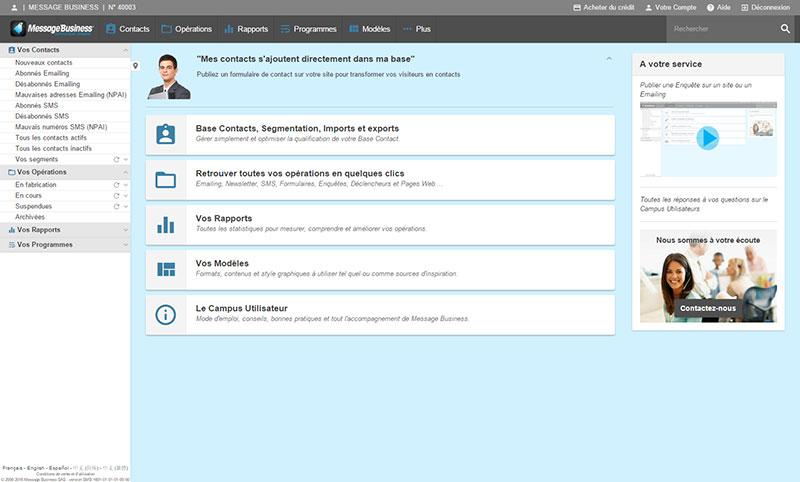This screenshot has width=800, height=482.
Task: Open Base Contacts, Segmentation card title
Action: pyautogui.click(x=297, y=129)
